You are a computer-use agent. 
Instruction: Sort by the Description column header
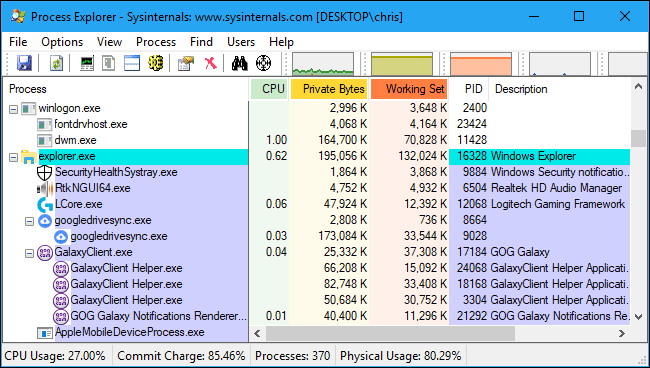[560, 89]
